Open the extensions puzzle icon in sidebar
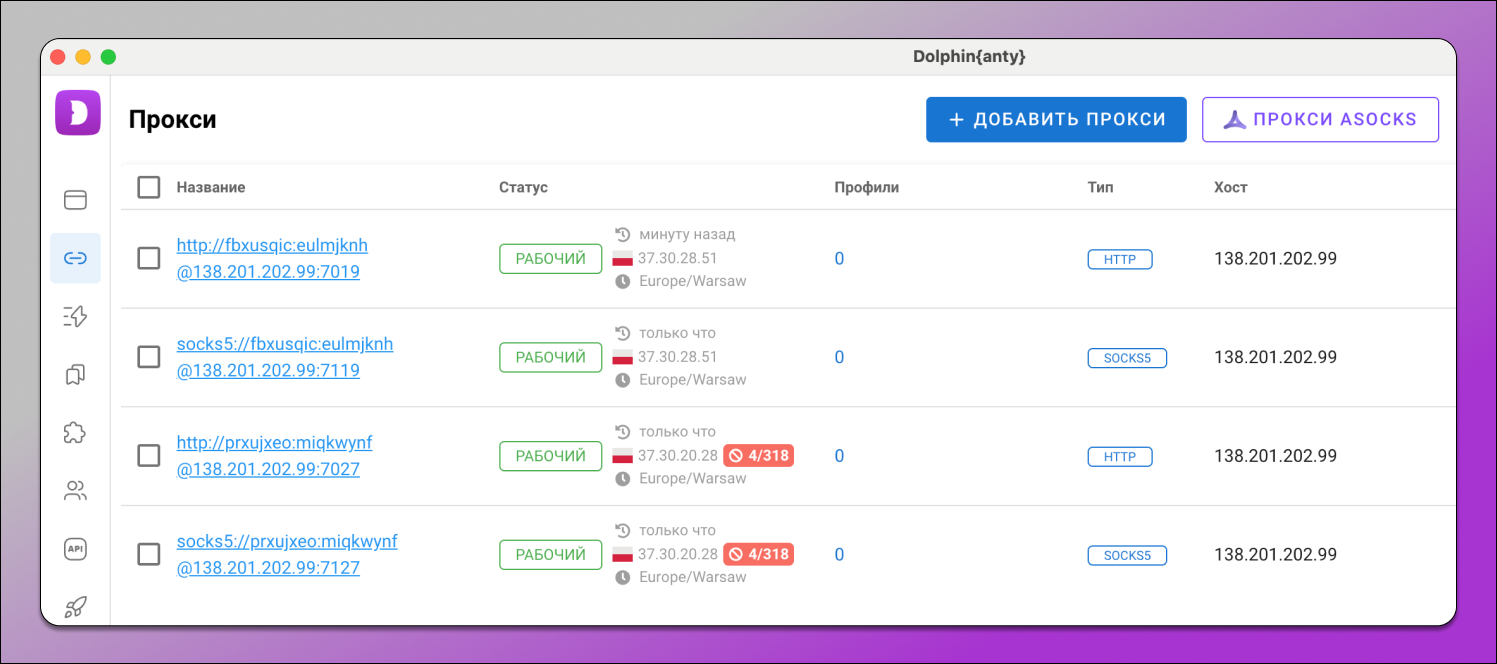Viewport: 1497px width, 664px height. pyautogui.click(x=75, y=433)
